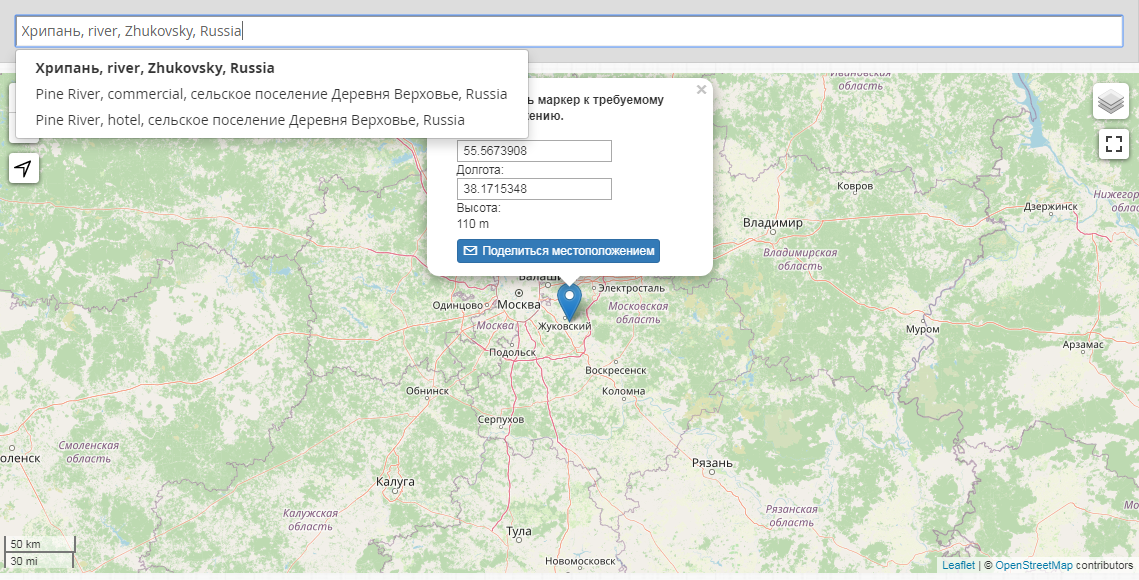
Task: Click the latitude field showing 55.5673908
Action: click(534, 151)
